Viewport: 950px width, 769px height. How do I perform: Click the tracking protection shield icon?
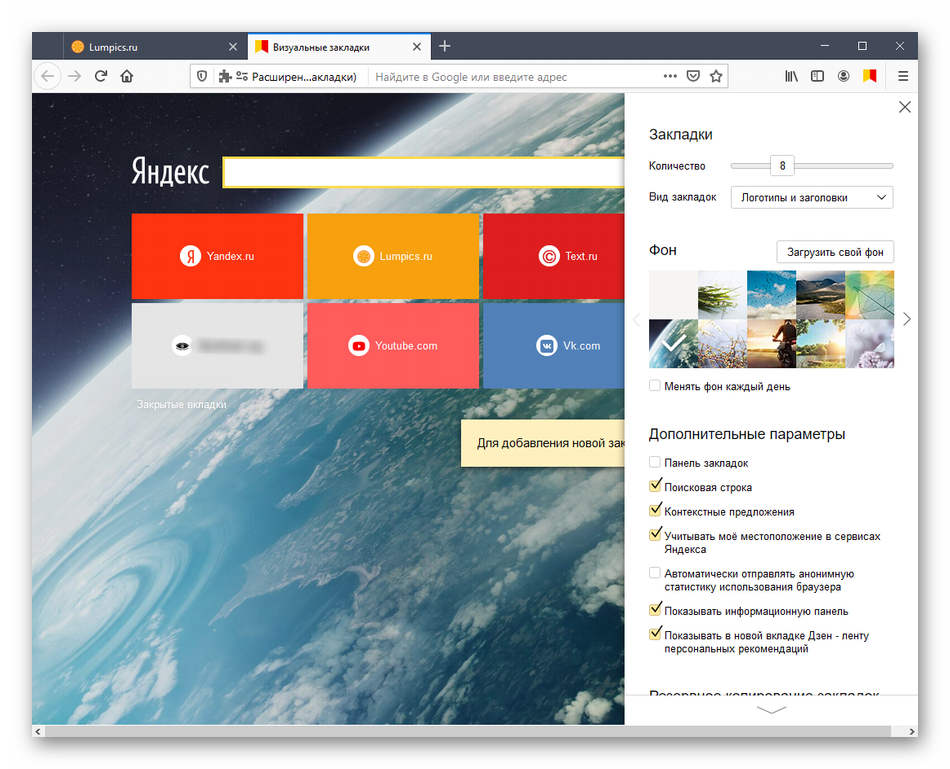point(202,76)
